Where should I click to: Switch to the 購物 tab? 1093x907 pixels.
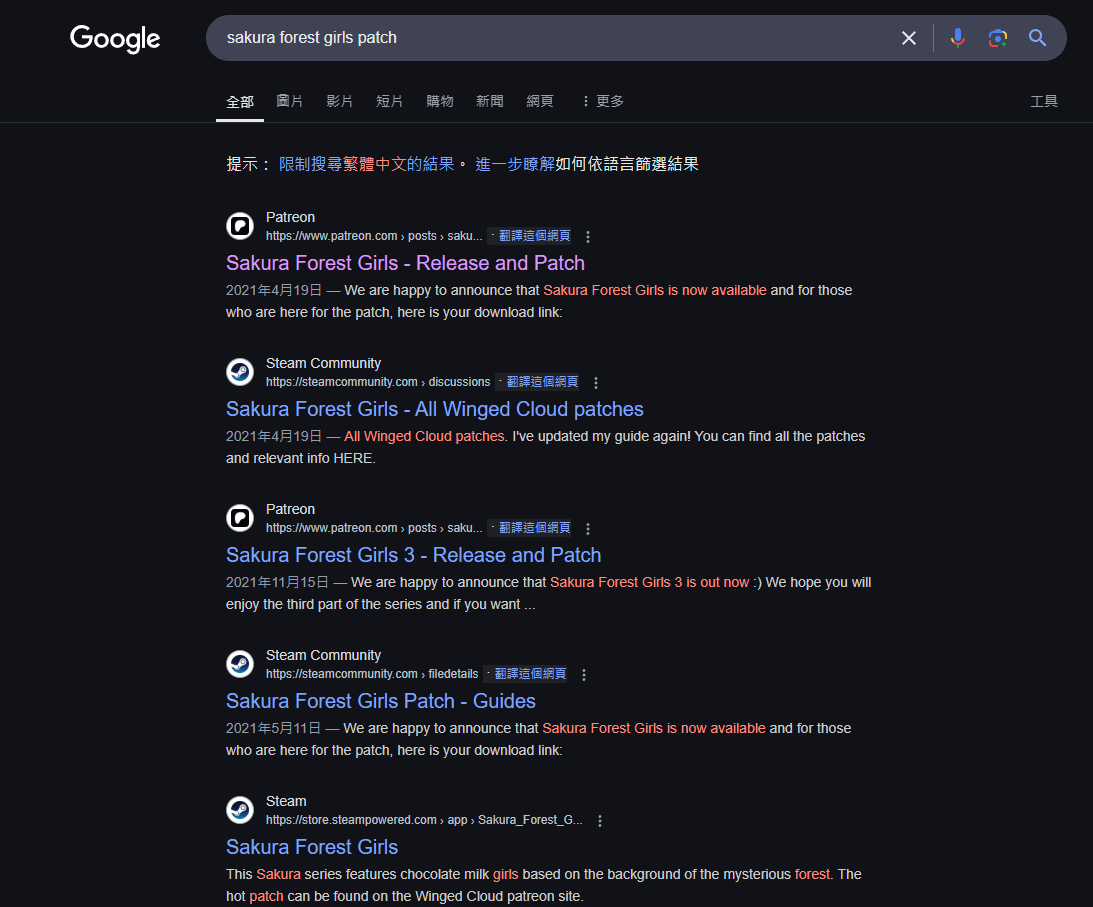click(440, 101)
